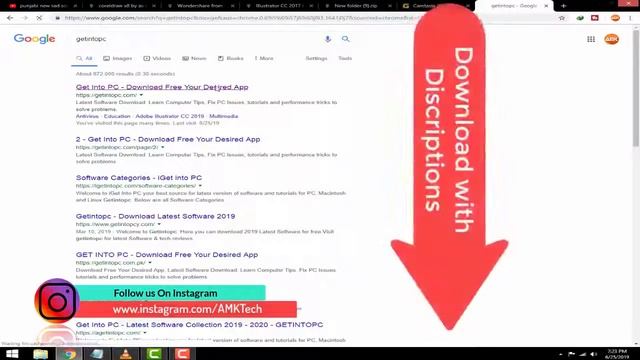Open File Explorer from taskbar

(x=40, y=354)
